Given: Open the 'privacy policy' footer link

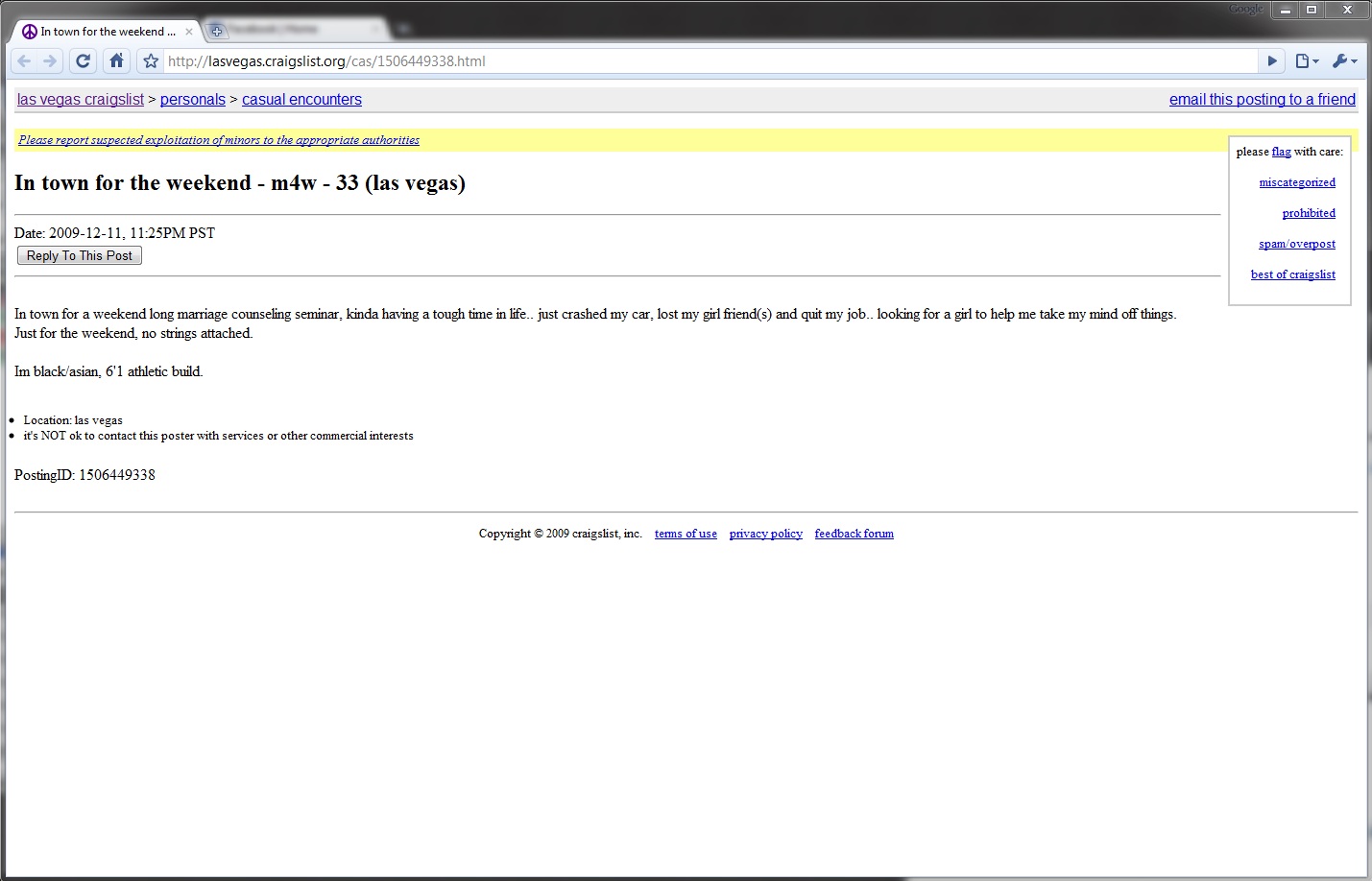Looking at the screenshot, I should tap(766, 534).
